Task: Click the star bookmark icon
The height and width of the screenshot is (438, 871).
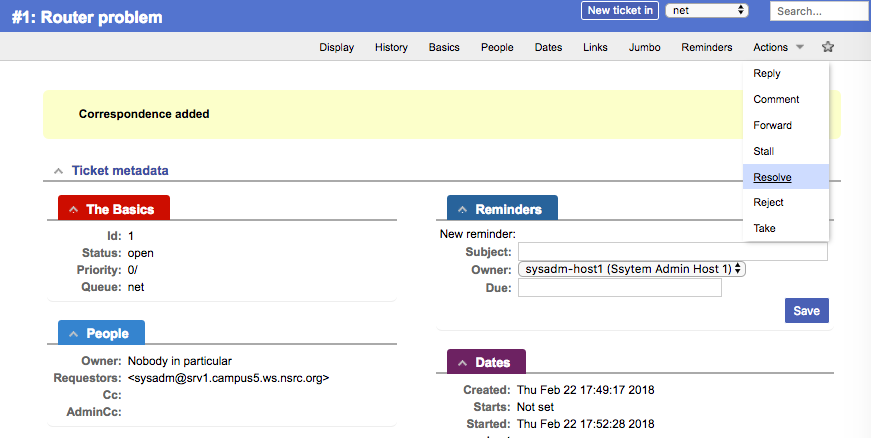Action: coord(827,47)
